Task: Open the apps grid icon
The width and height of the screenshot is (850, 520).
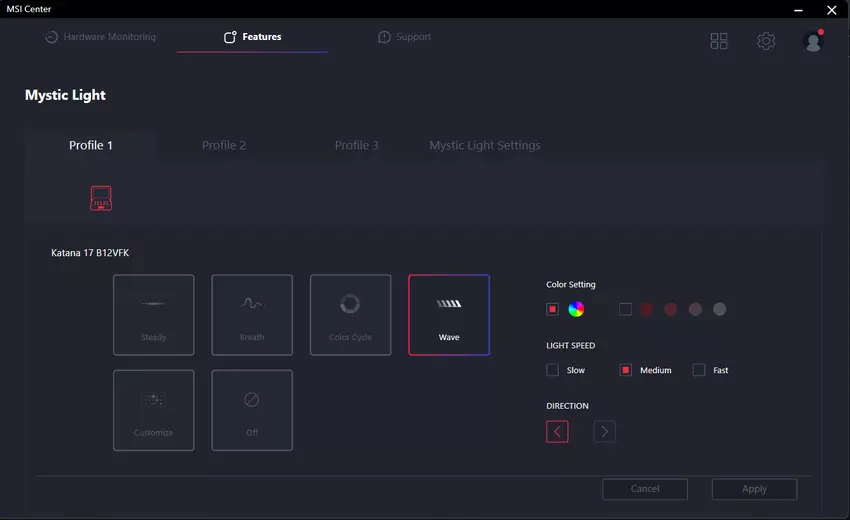Action: pos(719,41)
